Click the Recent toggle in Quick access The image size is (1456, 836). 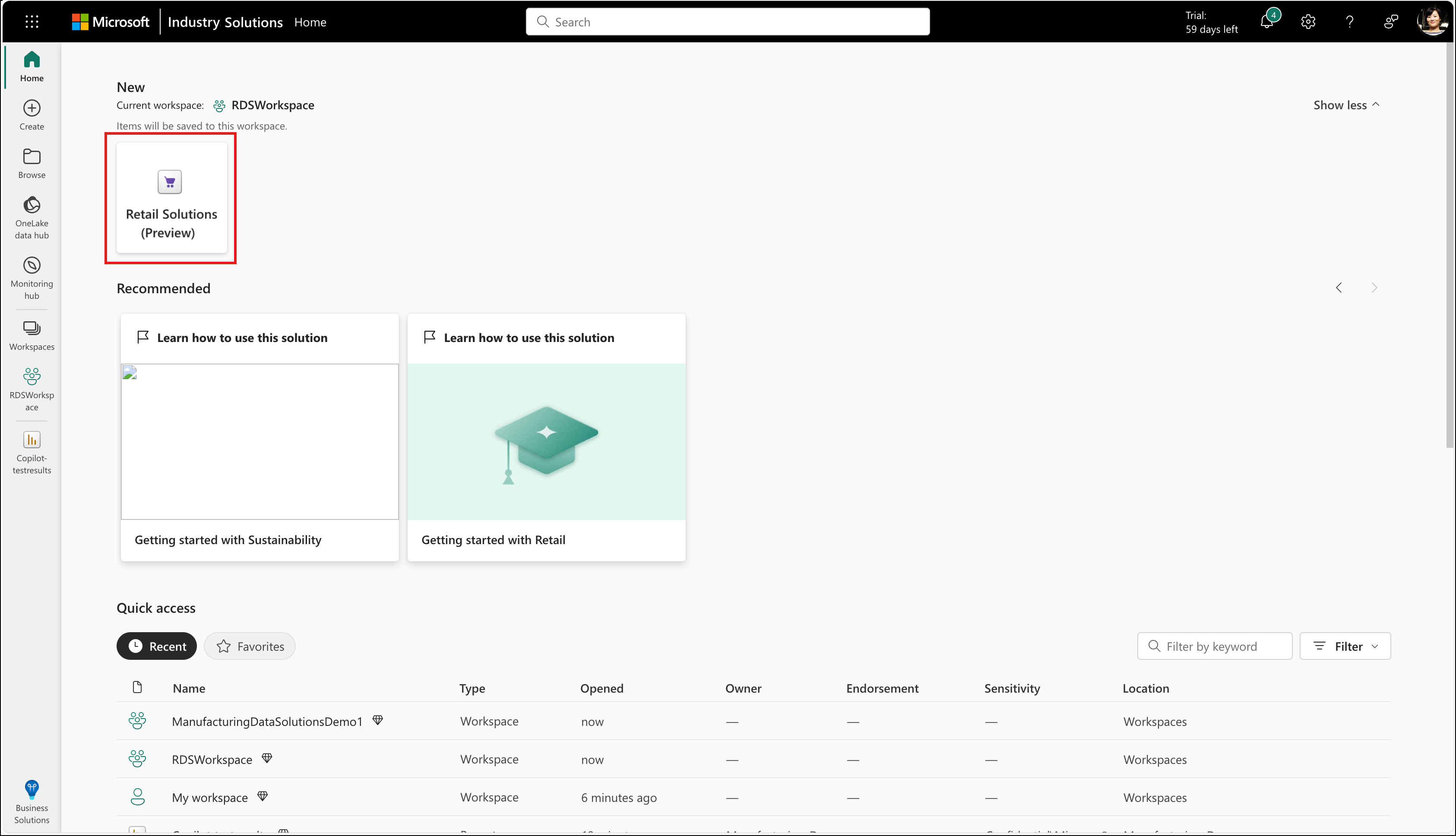coord(157,646)
